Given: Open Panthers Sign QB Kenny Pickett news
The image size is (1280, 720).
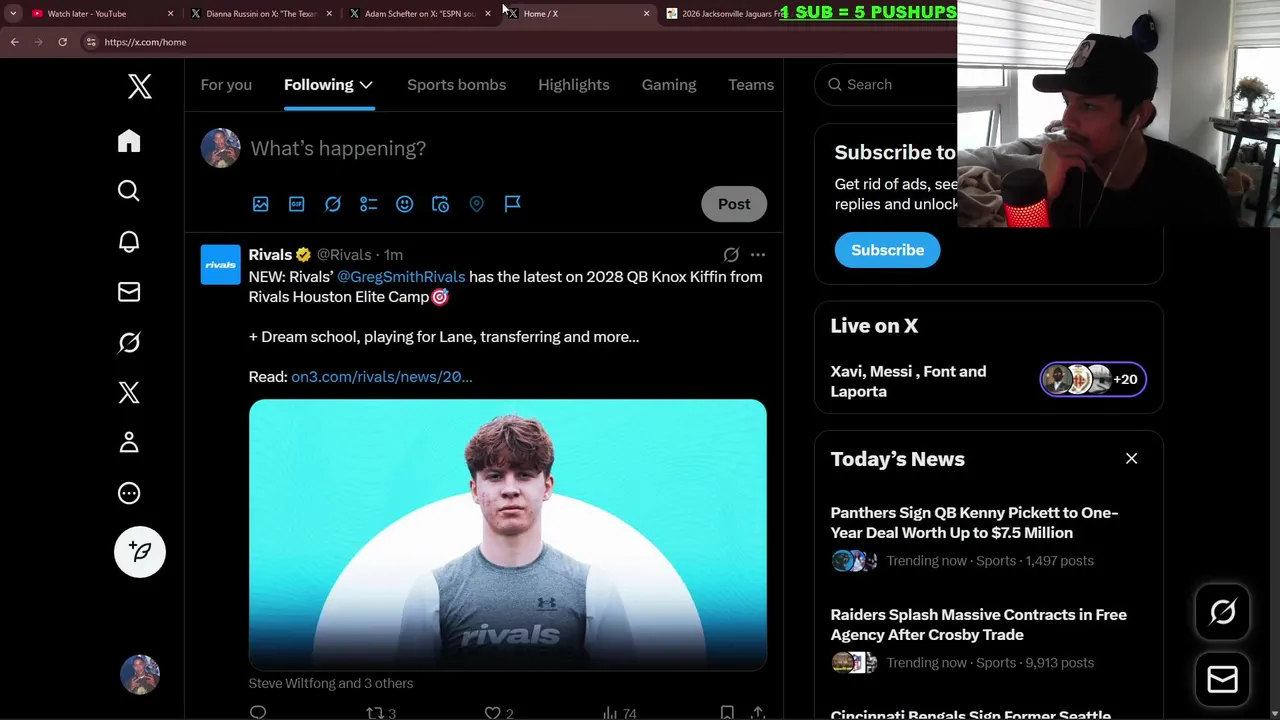Looking at the screenshot, I should tap(974, 523).
